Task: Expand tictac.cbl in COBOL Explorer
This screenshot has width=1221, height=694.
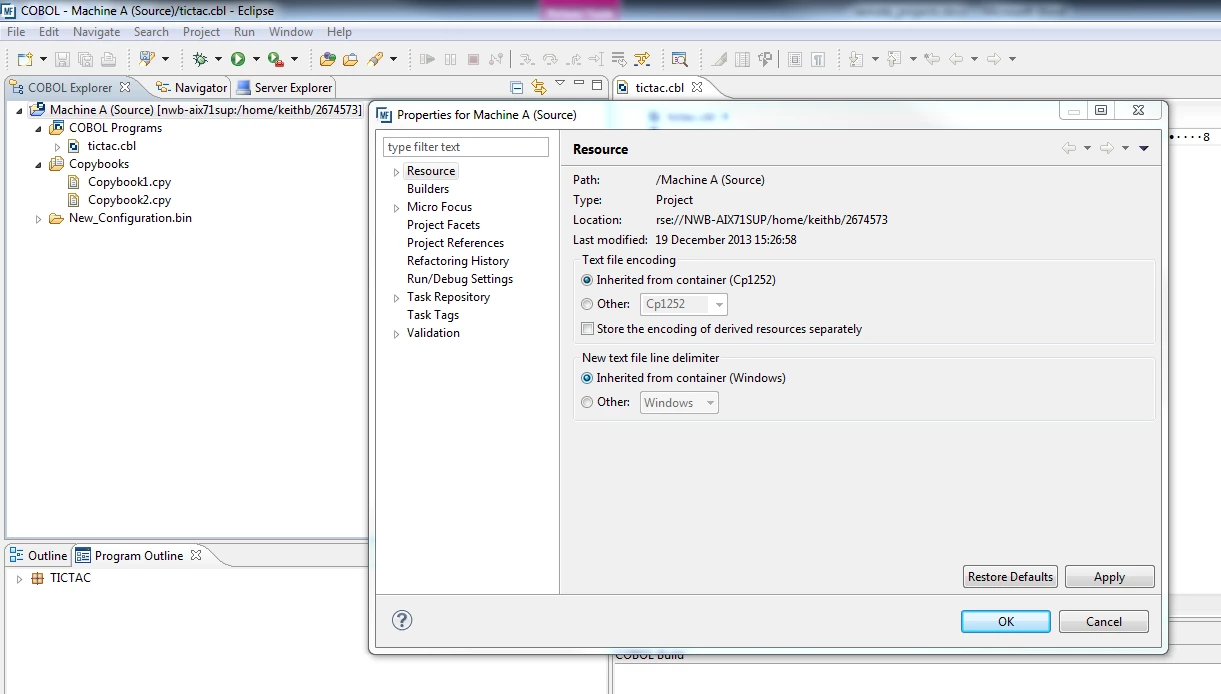Action: (x=57, y=147)
